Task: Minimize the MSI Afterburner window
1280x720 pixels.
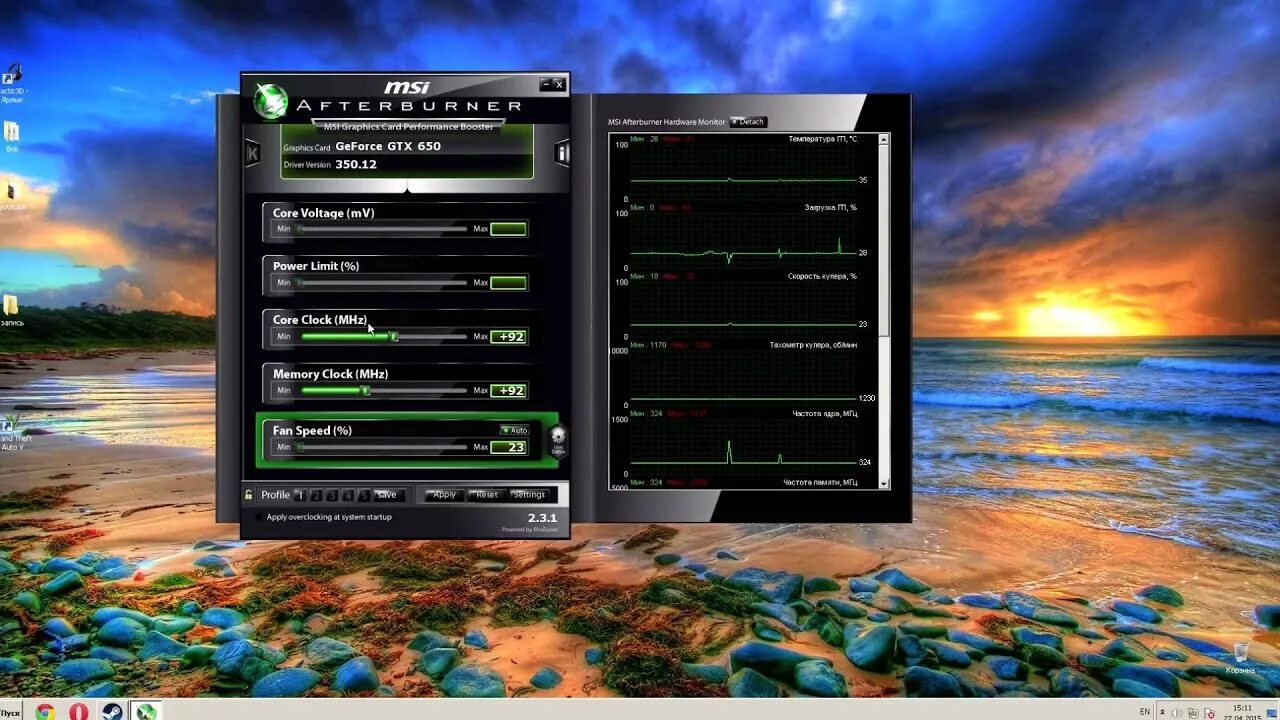Action: click(x=545, y=84)
